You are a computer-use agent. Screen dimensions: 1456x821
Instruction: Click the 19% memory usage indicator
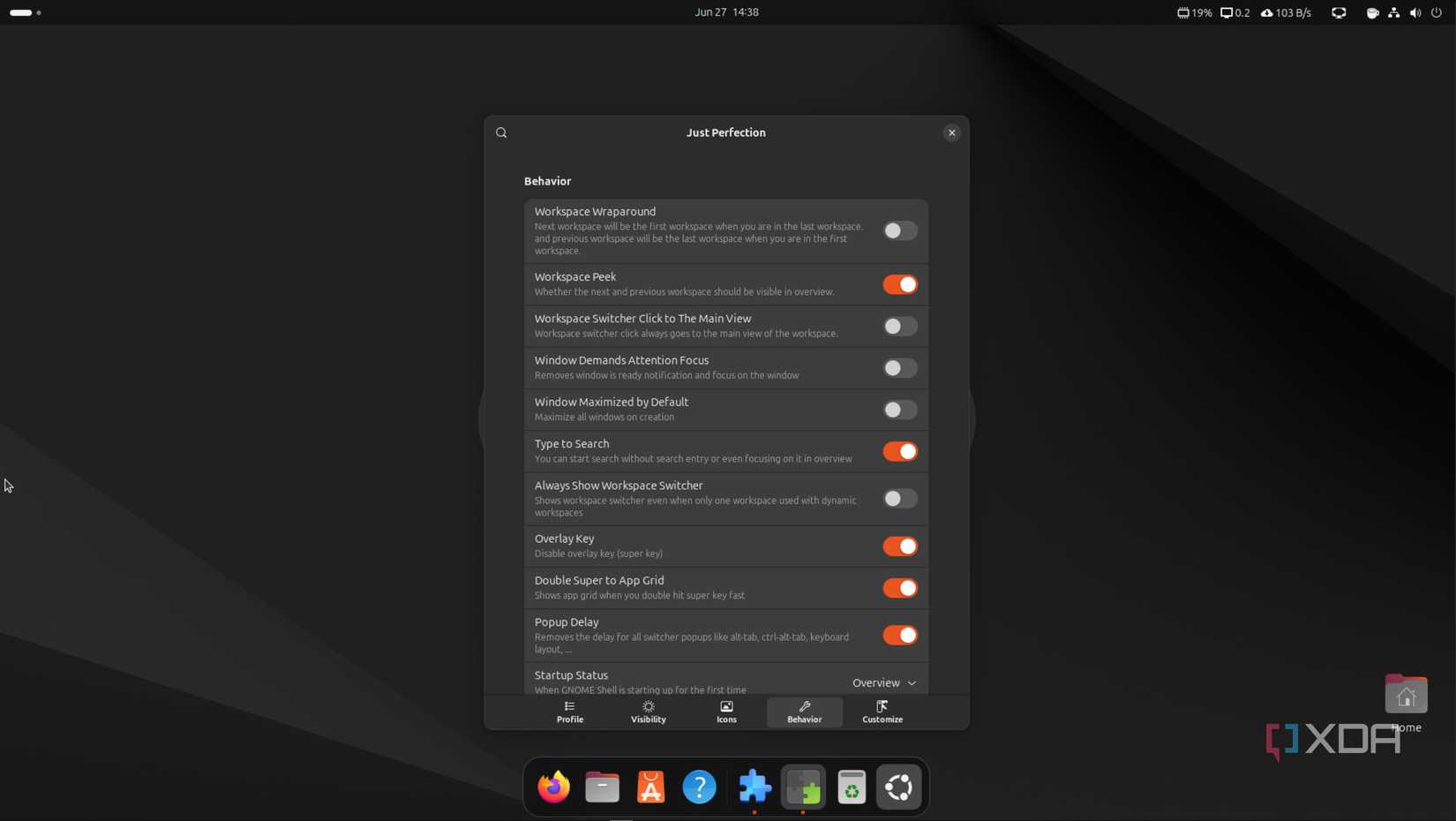1194,12
